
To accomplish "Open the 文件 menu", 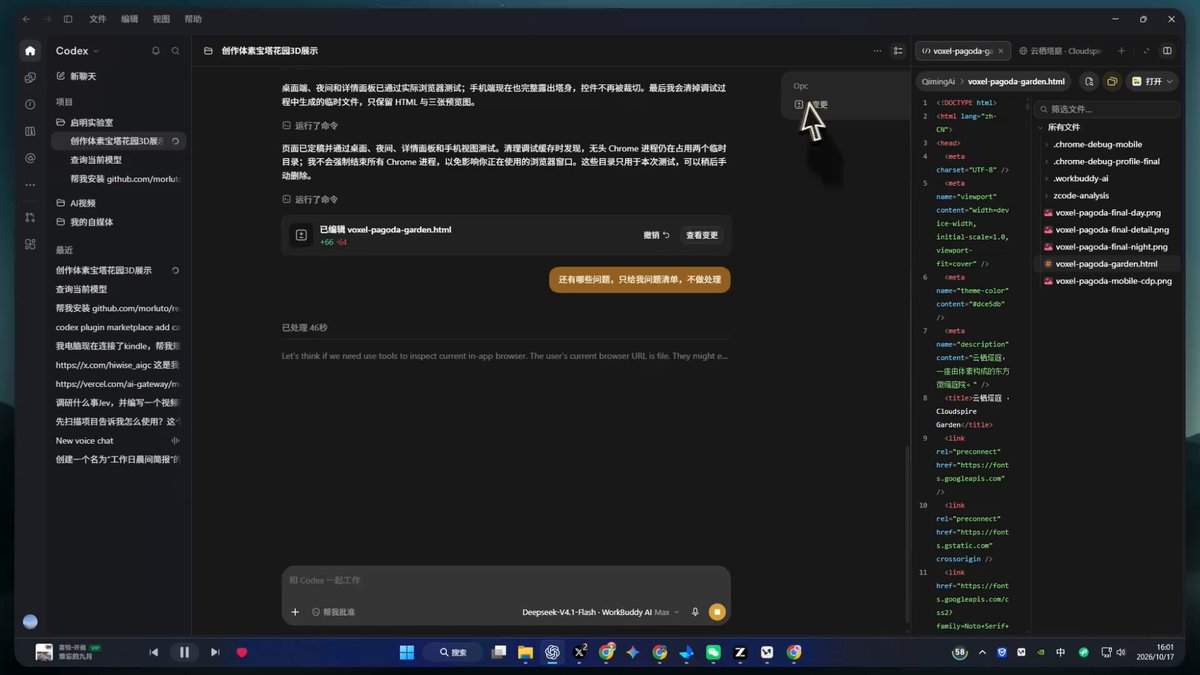I will coord(97,19).
